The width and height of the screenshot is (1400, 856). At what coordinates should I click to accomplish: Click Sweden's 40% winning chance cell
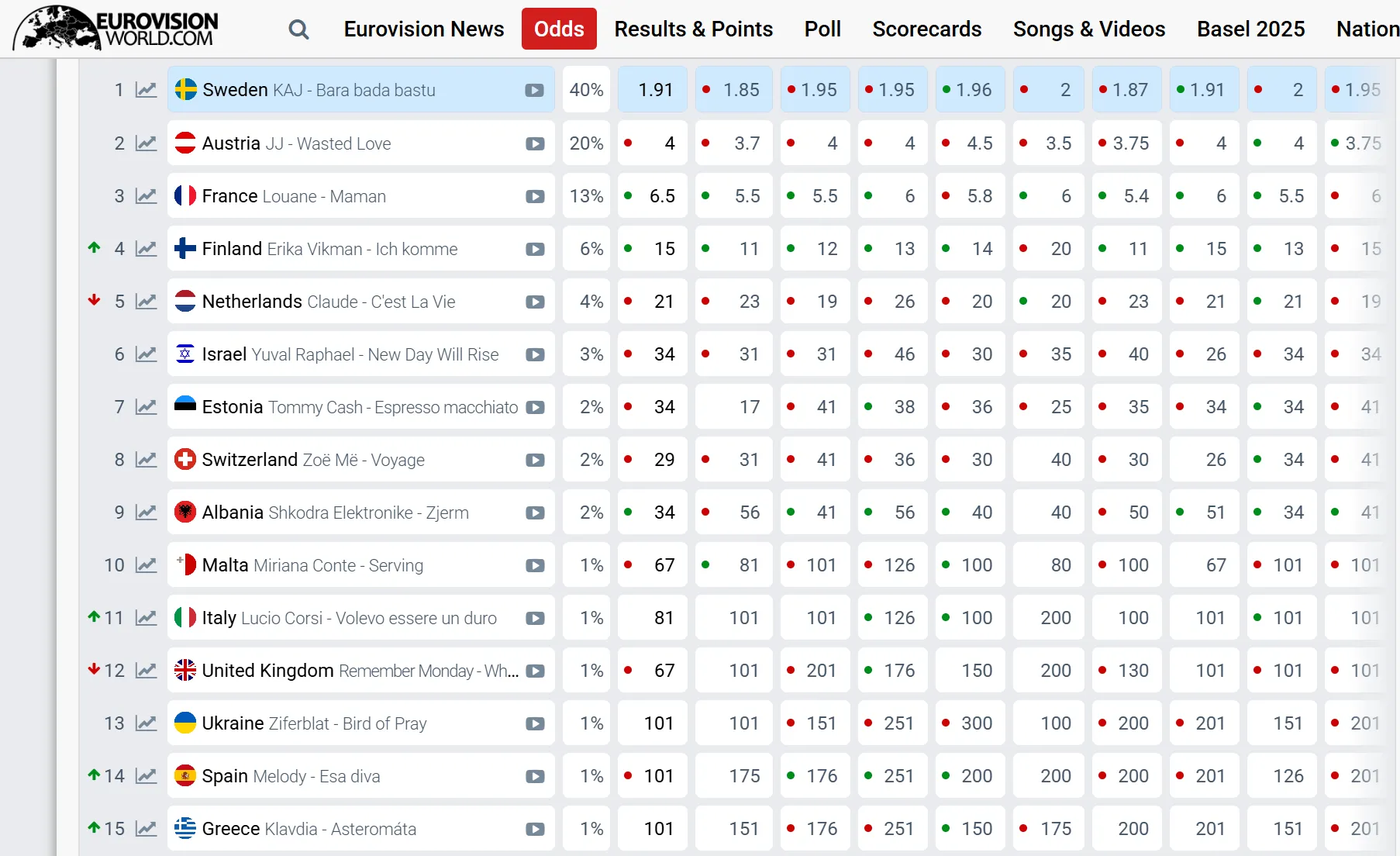(586, 90)
